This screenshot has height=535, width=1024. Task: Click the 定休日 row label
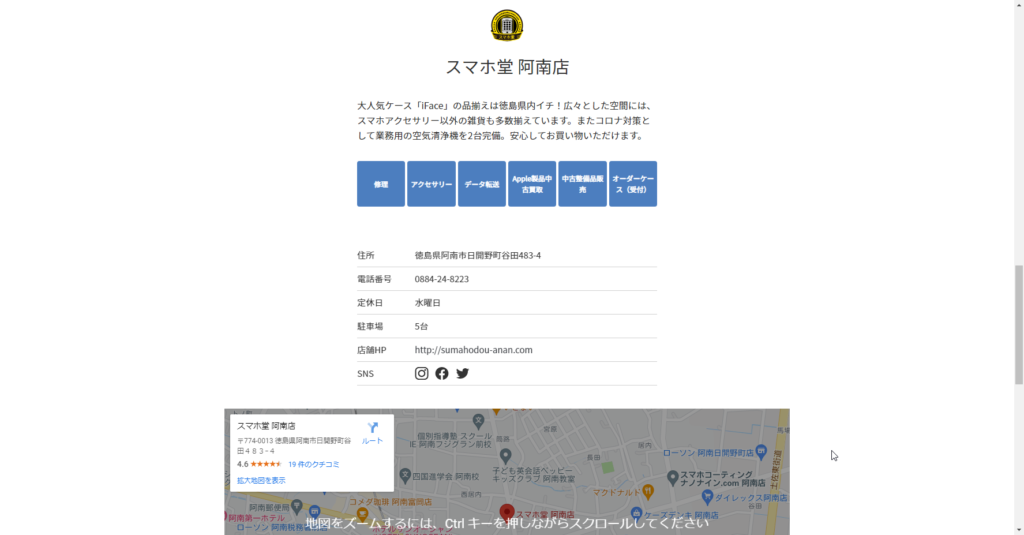(x=370, y=303)
